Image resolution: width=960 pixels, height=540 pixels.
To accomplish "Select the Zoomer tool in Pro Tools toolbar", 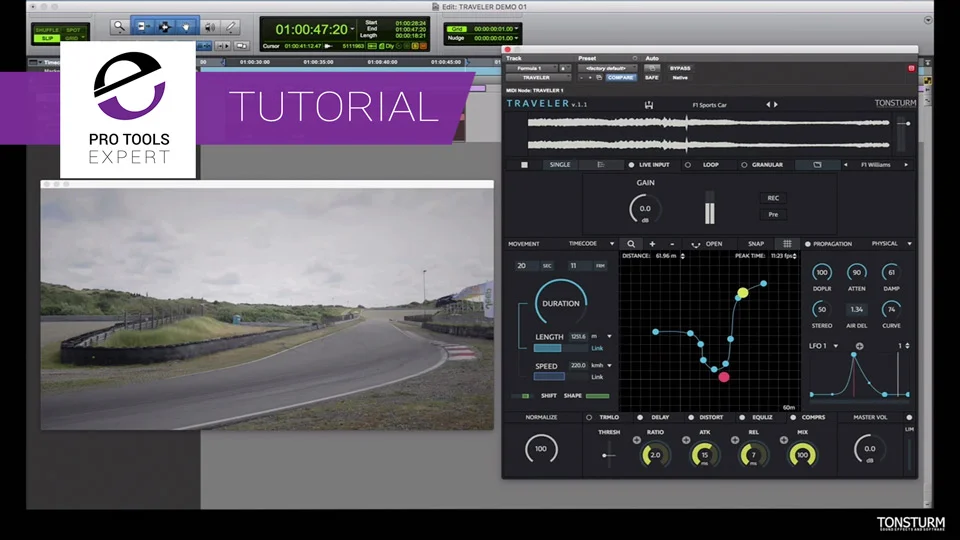I will pyautogui.click(x=119, y=27).
